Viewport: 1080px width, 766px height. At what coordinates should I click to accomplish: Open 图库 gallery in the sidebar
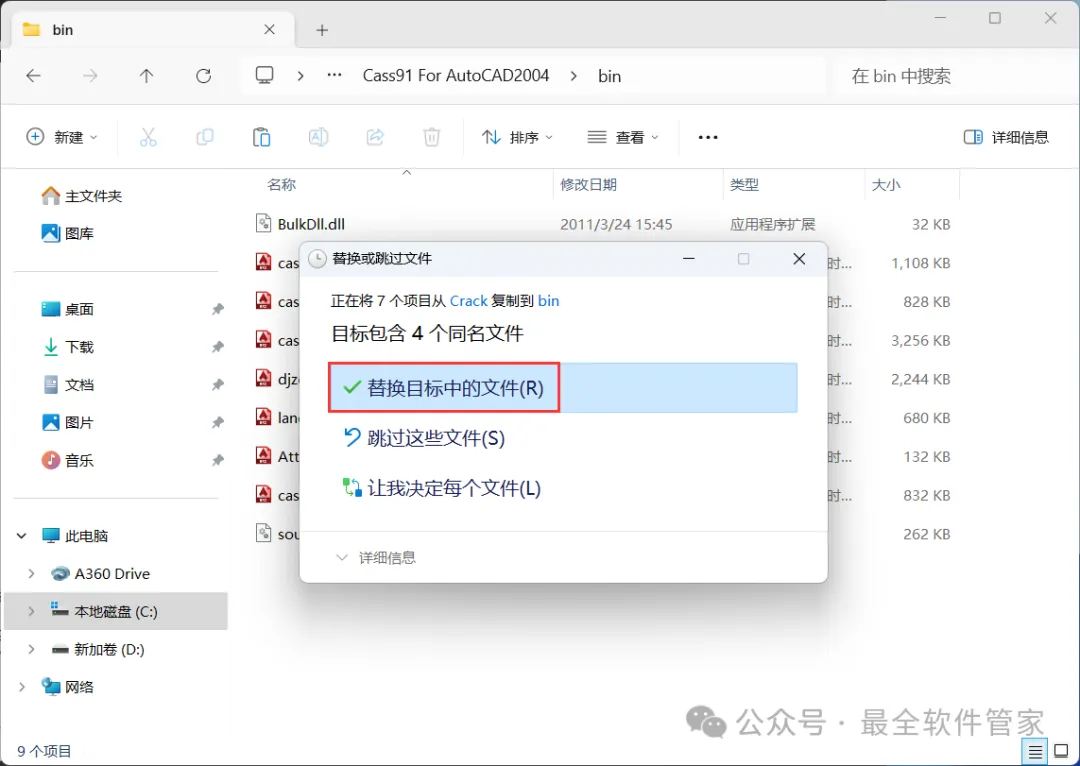68,234
